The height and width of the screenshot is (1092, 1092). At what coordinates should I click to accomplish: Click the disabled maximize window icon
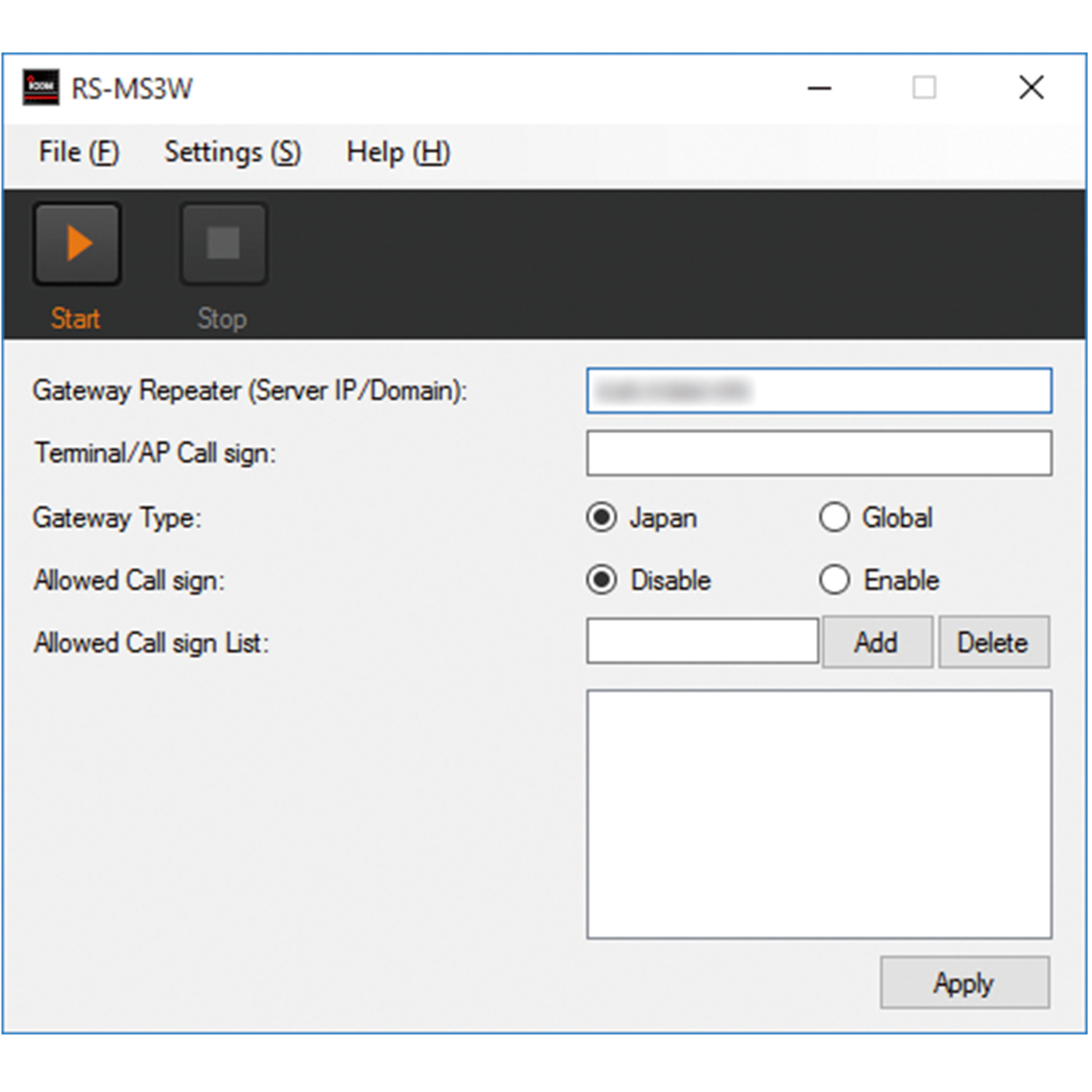tap(924, 88)
